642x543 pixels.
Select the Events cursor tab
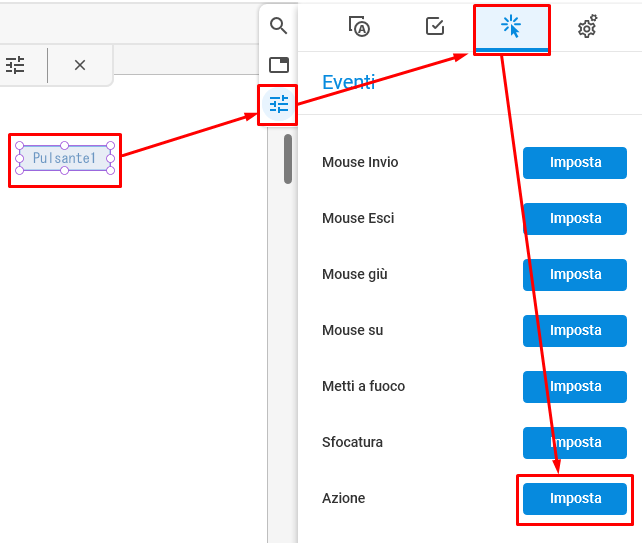[511, 27]
